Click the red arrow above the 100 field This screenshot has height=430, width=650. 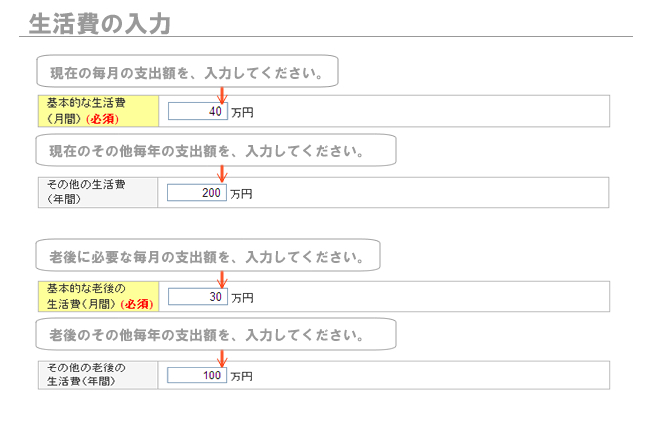pos(222,359)
